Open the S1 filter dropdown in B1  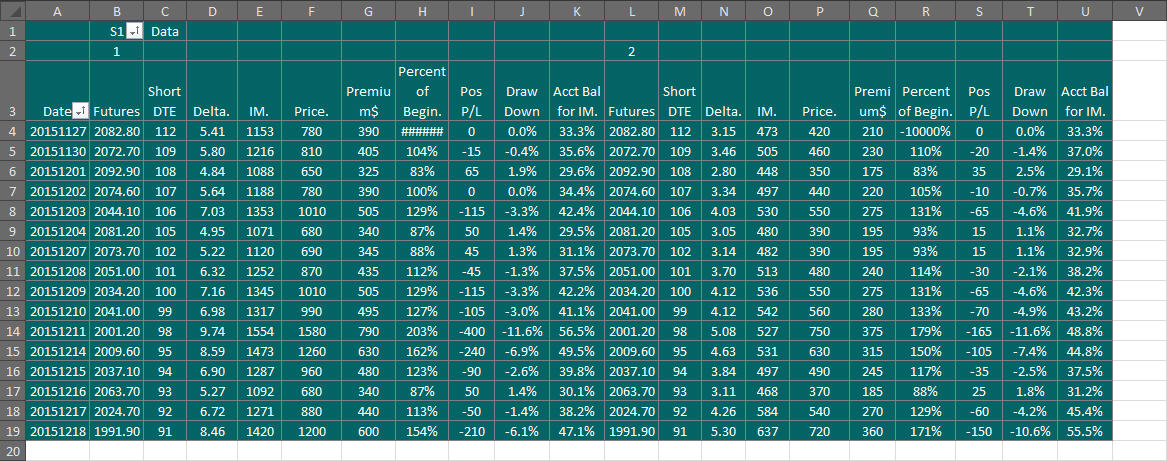click(x=134, y=31)
